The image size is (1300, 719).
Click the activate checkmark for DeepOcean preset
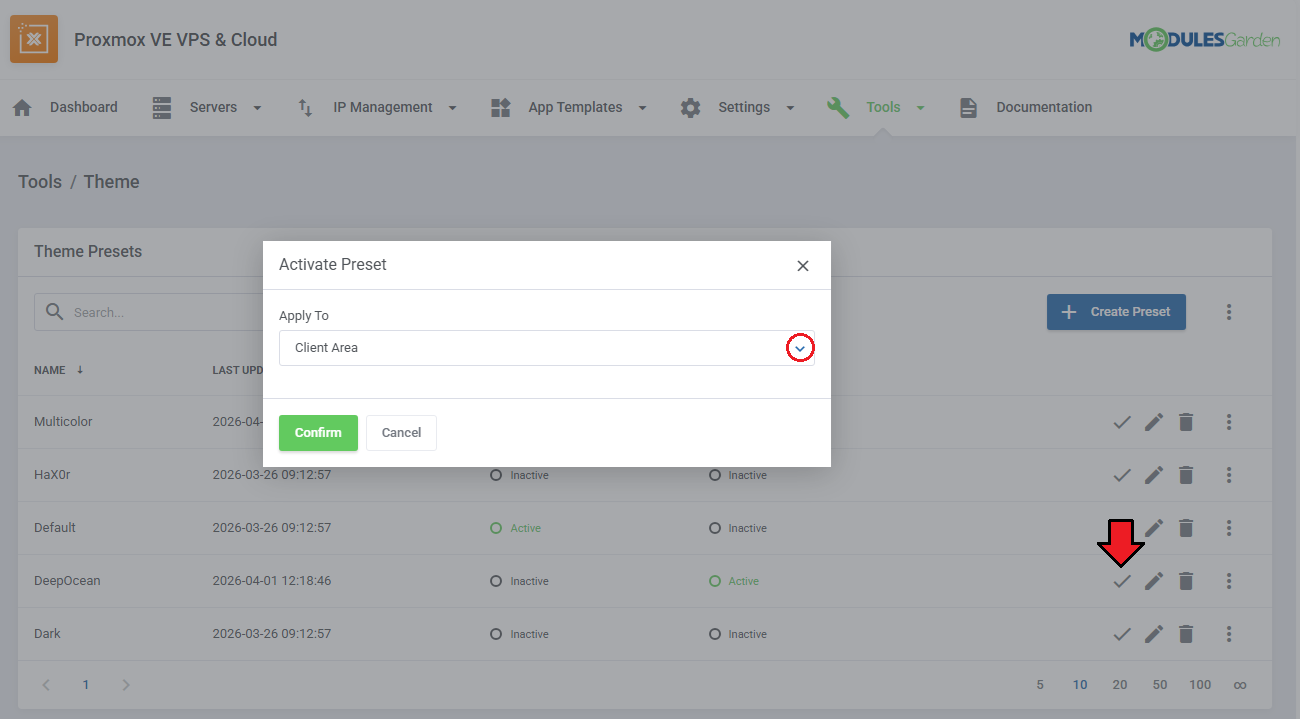1122,581
